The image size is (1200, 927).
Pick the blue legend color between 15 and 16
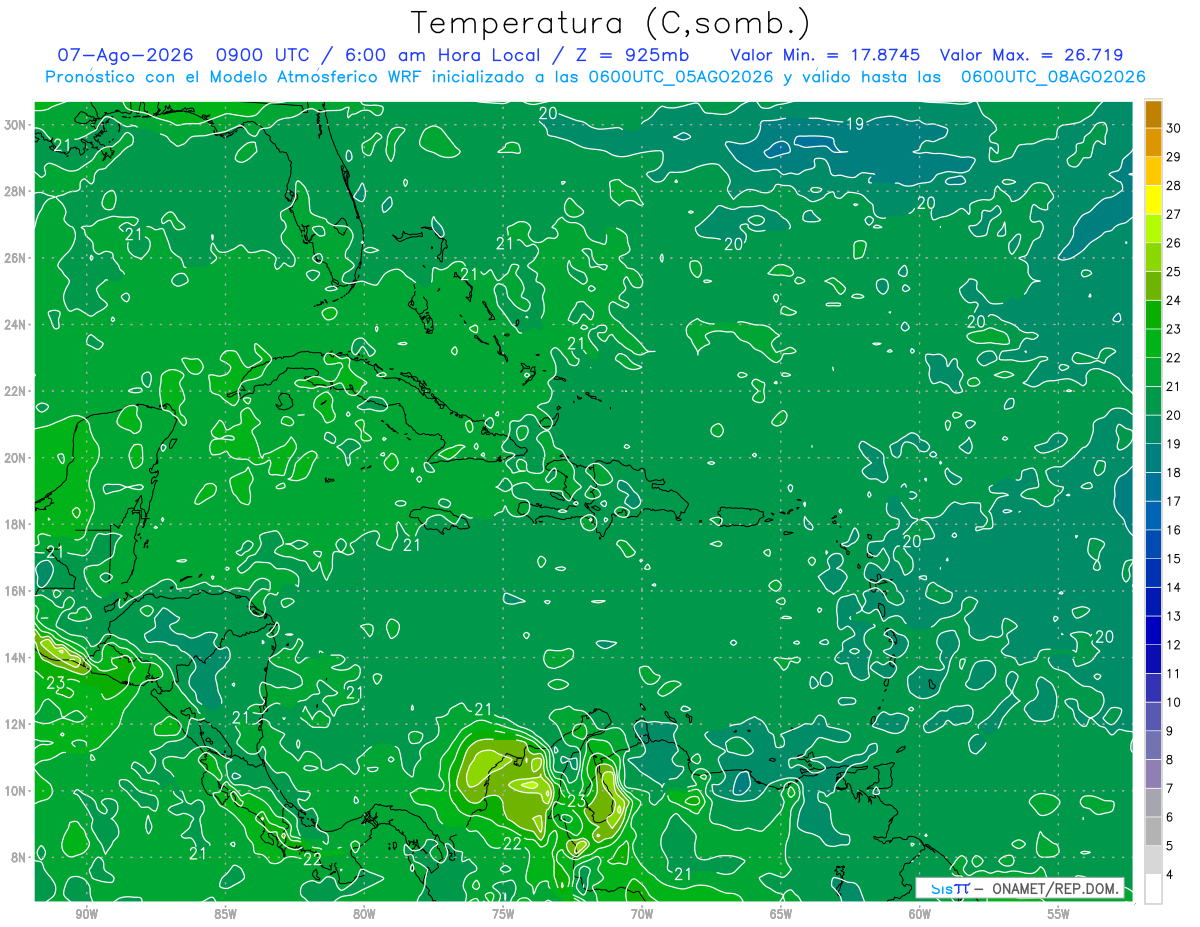(1153, 544)
